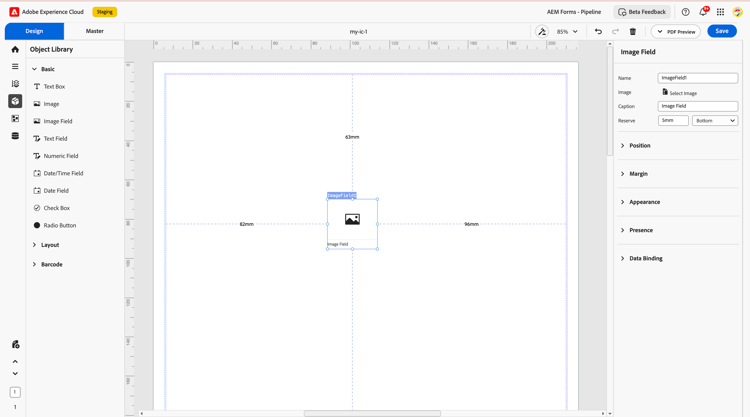The image size is (750, 417).
Task: Open the 85% zoom dropdown
Action: (x=567, y=32)
